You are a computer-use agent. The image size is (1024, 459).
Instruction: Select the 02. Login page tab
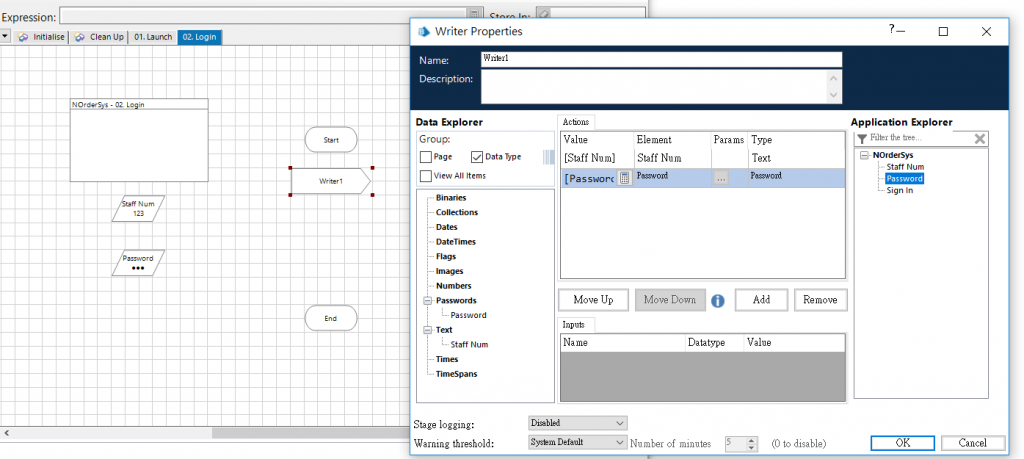(x=200, y=37)
